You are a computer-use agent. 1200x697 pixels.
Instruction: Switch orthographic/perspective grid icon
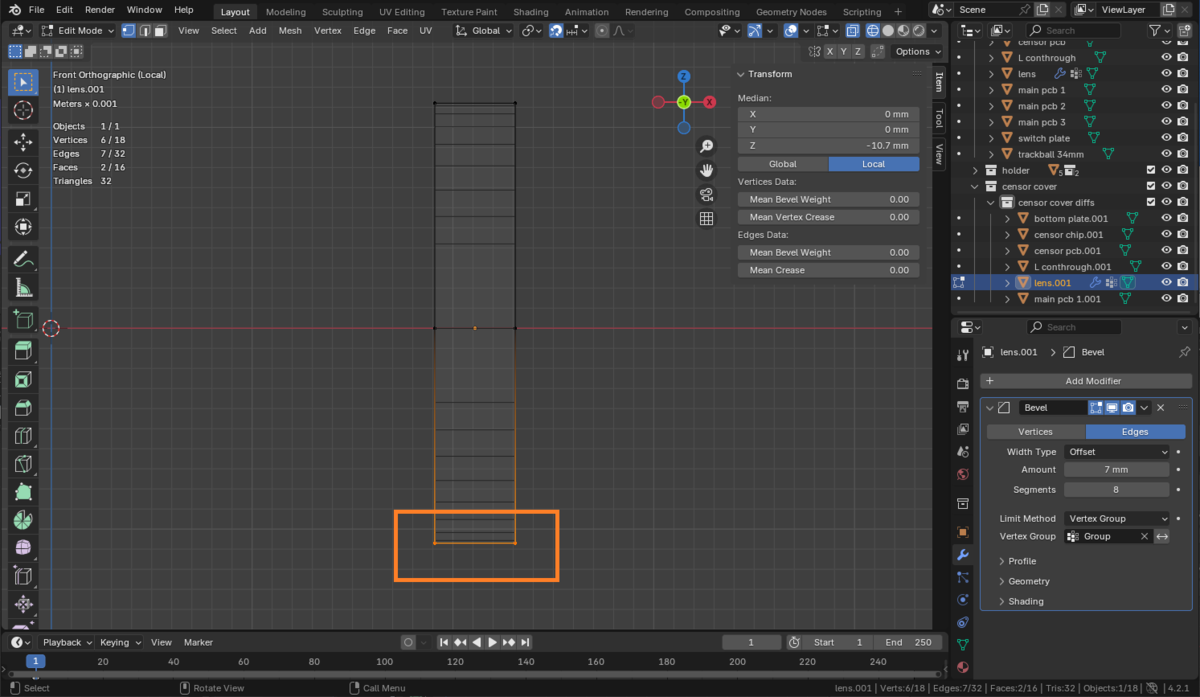pyautogui.click(x=706, y=218)
